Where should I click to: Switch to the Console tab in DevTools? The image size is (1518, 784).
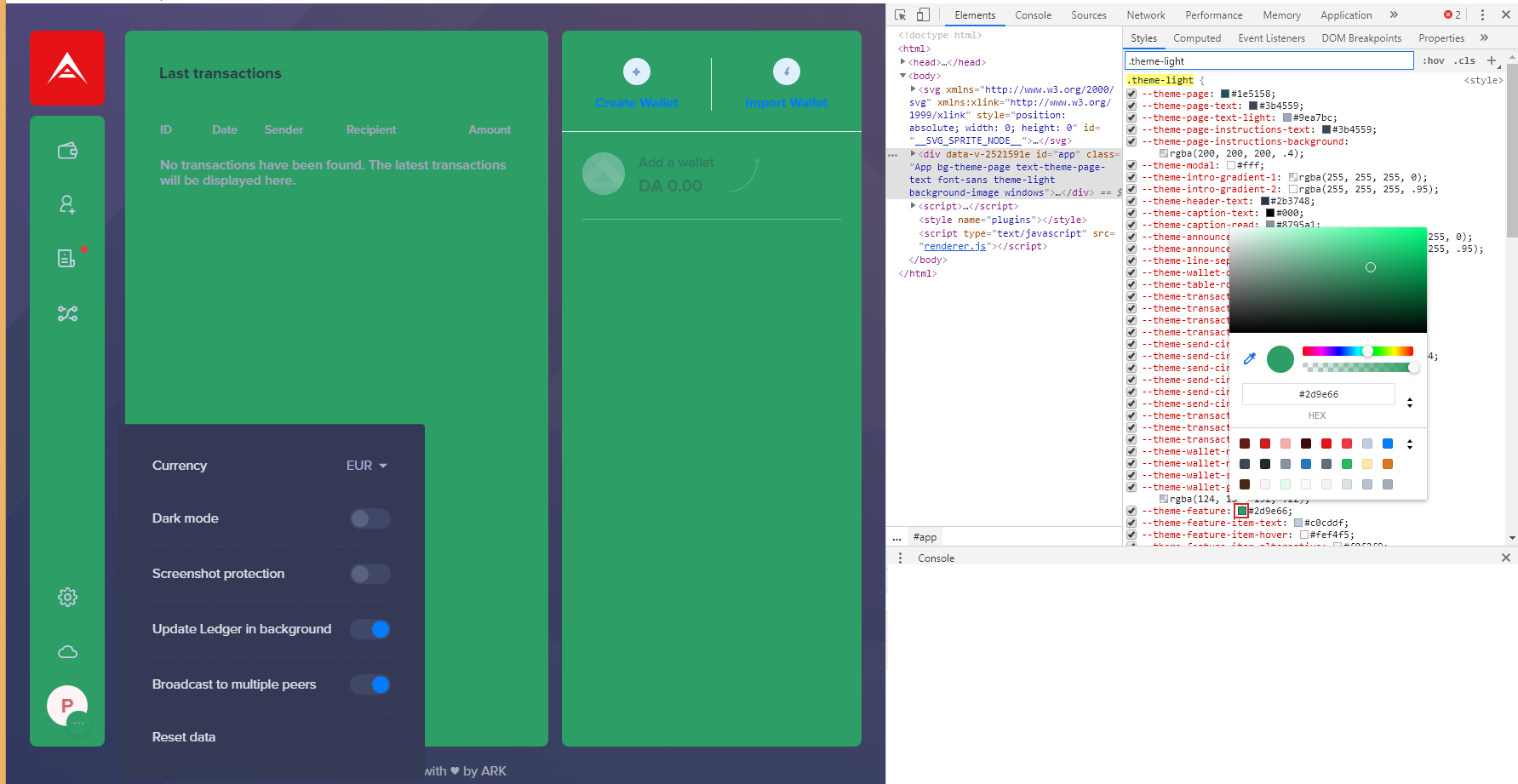coord(1033,15)
